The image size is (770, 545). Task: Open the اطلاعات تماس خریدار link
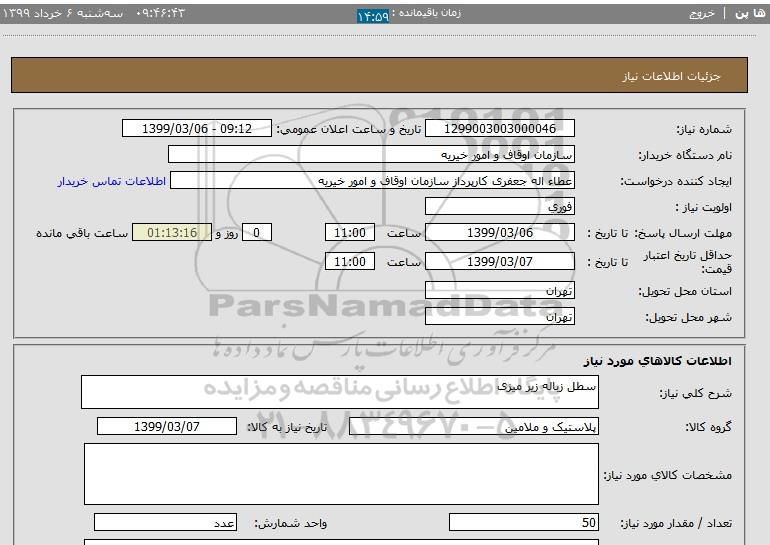(112, 181)
